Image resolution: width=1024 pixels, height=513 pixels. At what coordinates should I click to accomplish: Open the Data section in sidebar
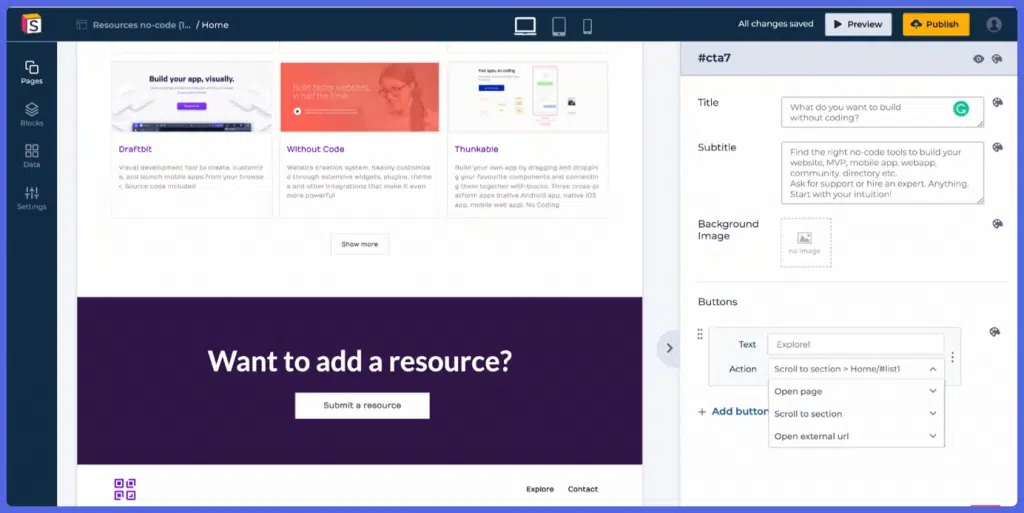[31, 156]
